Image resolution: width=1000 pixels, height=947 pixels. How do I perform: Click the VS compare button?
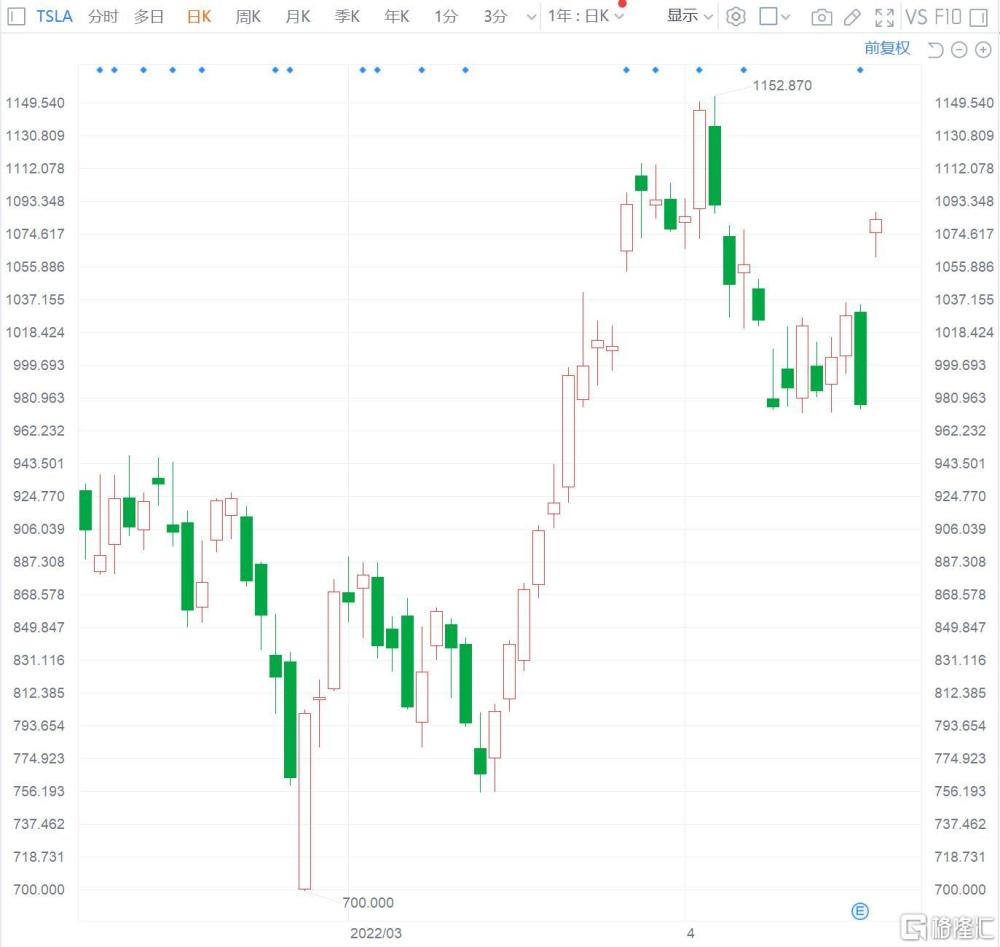click(x=915, y=17)
